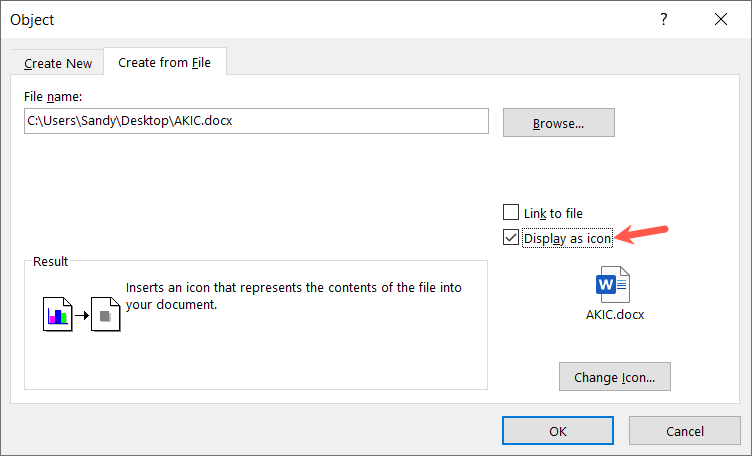Click the question mark Help button
The height and width of the screenshot is (456, 752).
click(663, 19)
